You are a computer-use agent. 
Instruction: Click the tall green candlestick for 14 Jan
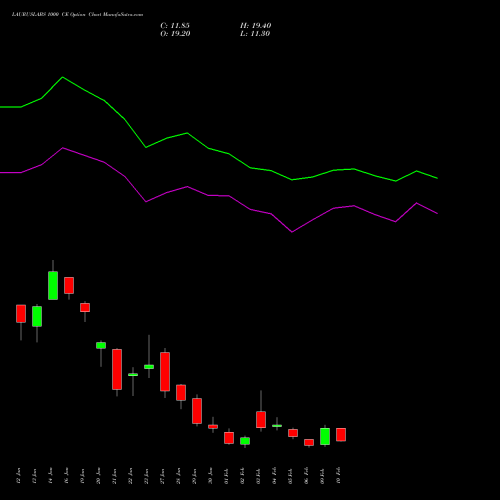[x=53, y=285]
